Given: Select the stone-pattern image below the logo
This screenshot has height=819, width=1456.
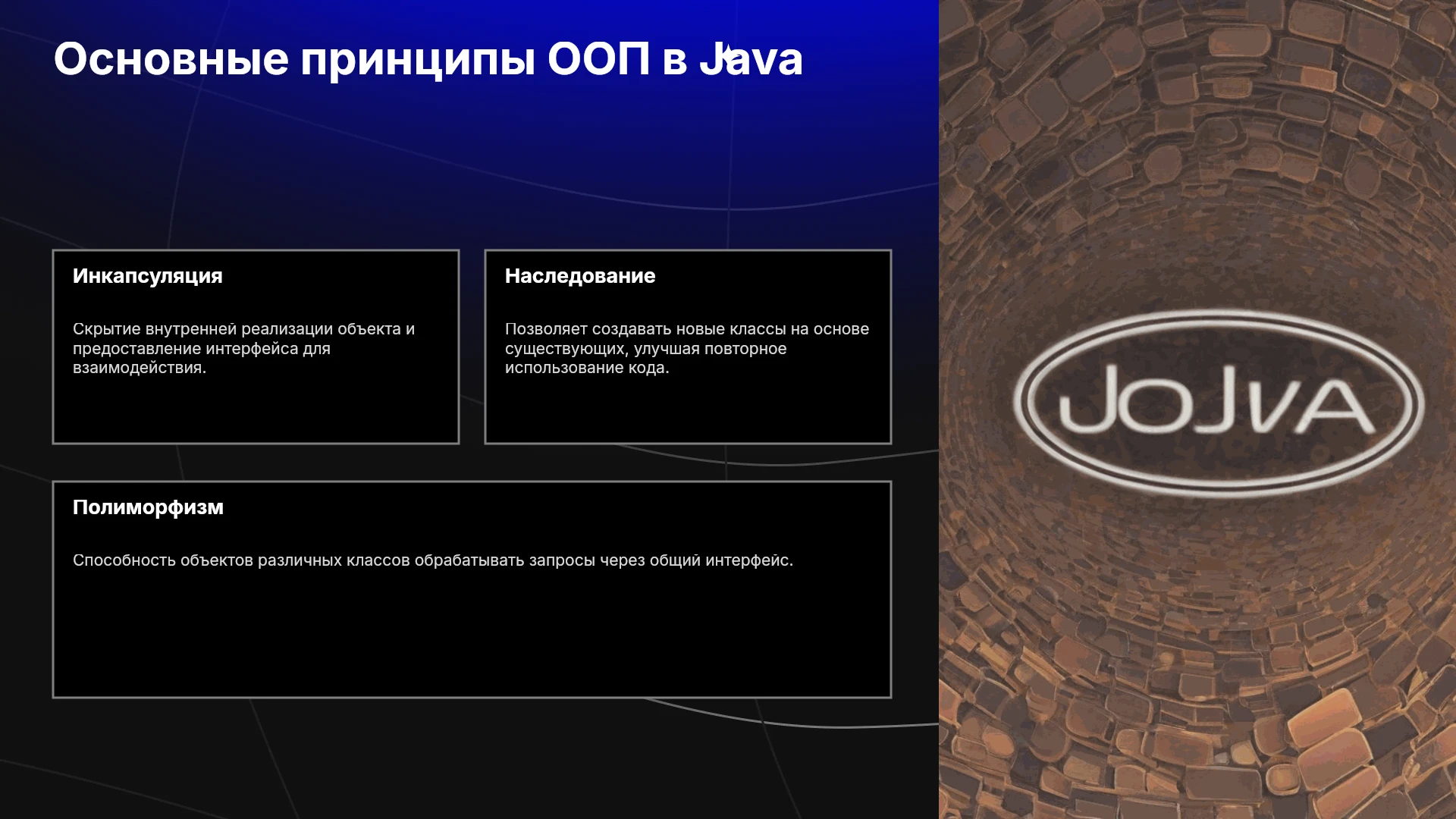Looking at the screenshot, I should point(1197,660).
